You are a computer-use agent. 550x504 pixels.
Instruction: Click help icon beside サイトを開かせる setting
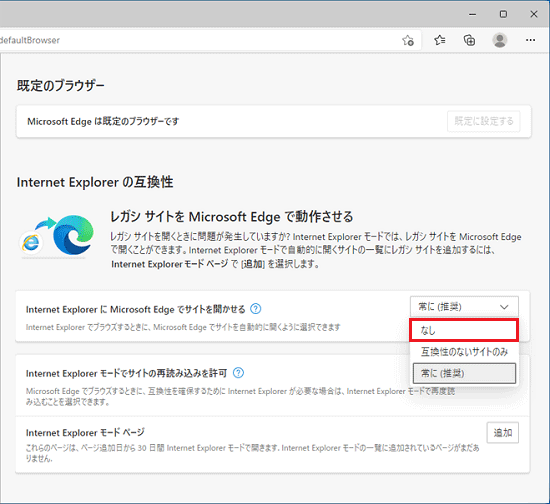point(256,309)
